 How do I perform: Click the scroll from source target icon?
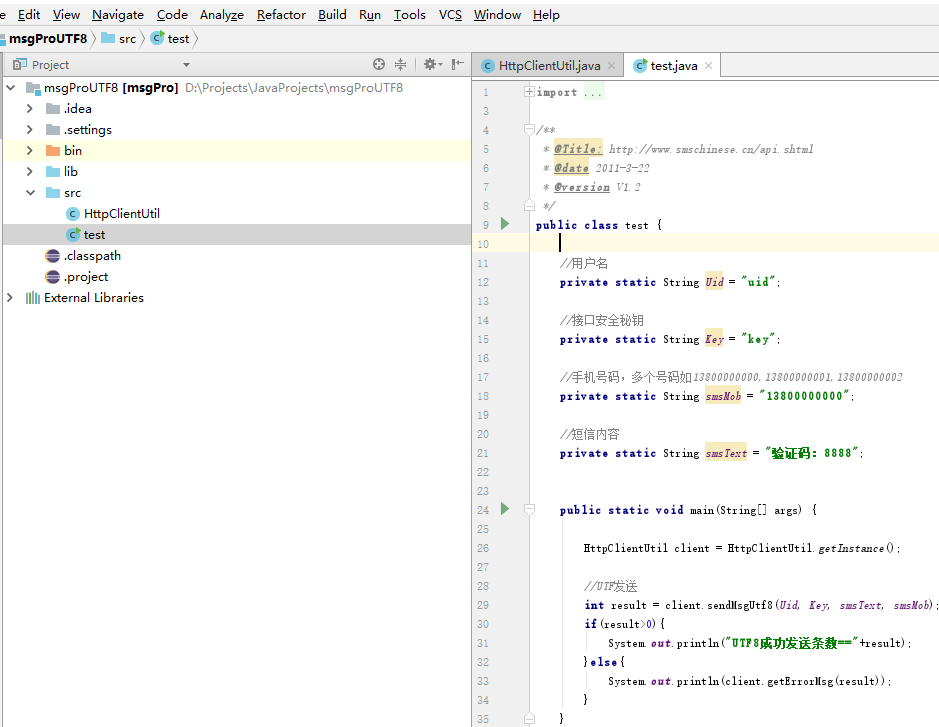pos(378,64)
